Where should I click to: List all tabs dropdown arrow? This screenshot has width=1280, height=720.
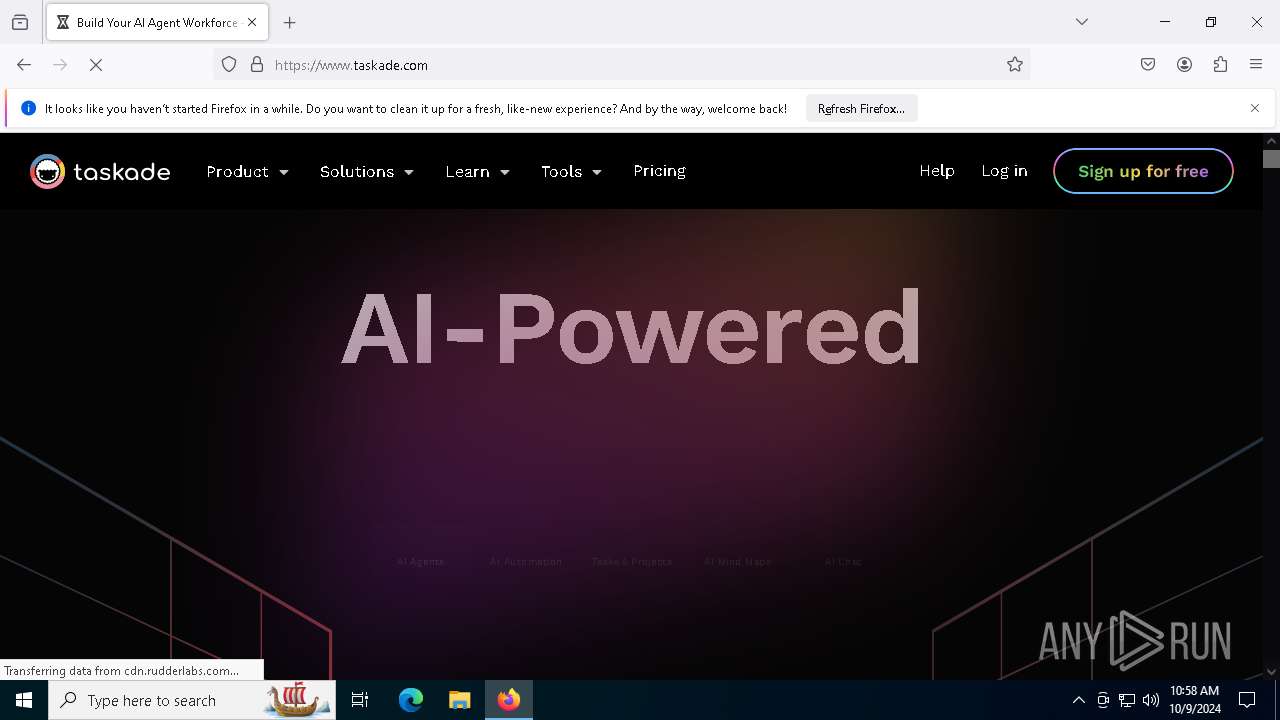pos(1082,22)
